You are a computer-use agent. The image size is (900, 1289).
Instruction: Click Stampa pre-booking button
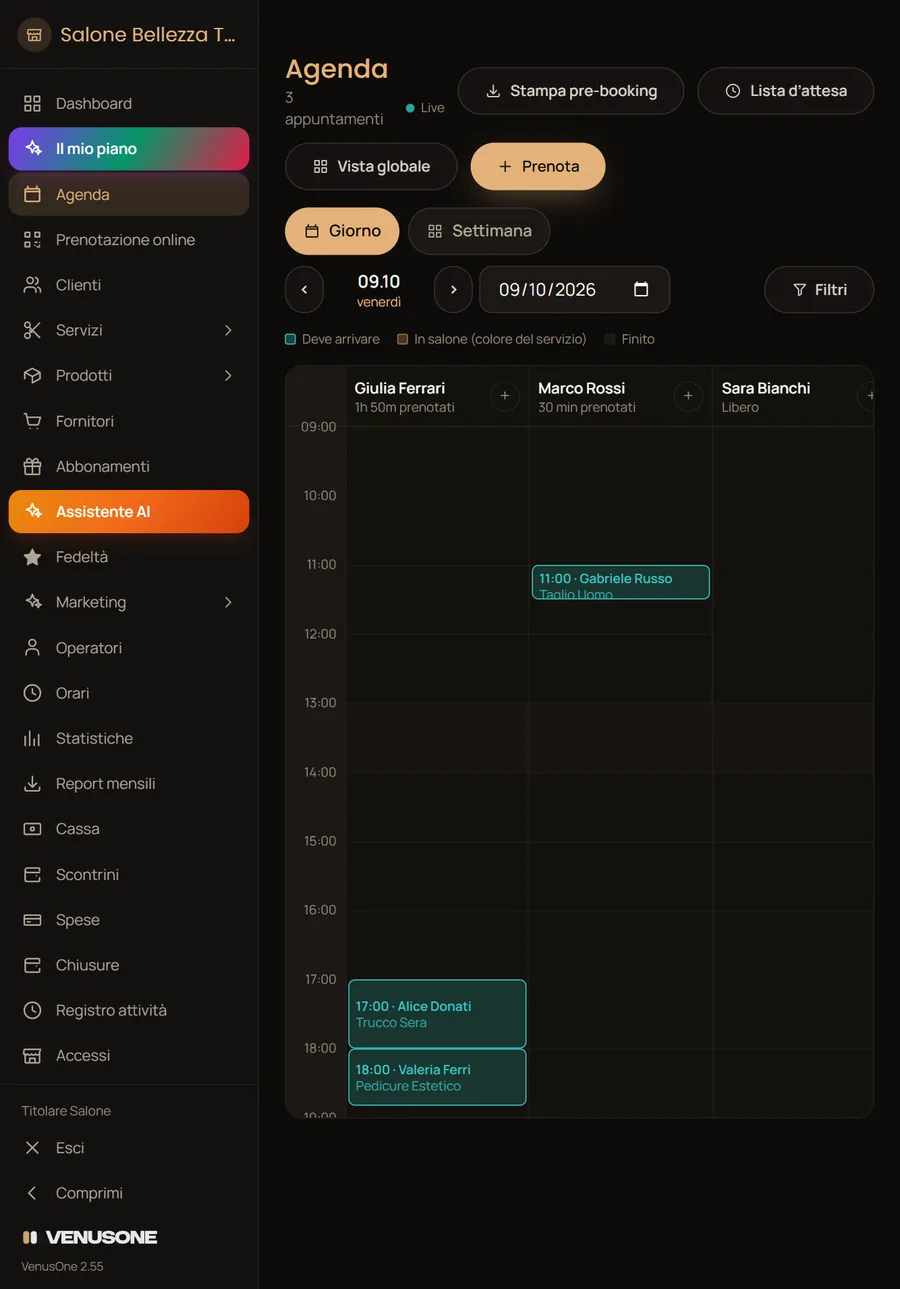(x=571, y=91)
